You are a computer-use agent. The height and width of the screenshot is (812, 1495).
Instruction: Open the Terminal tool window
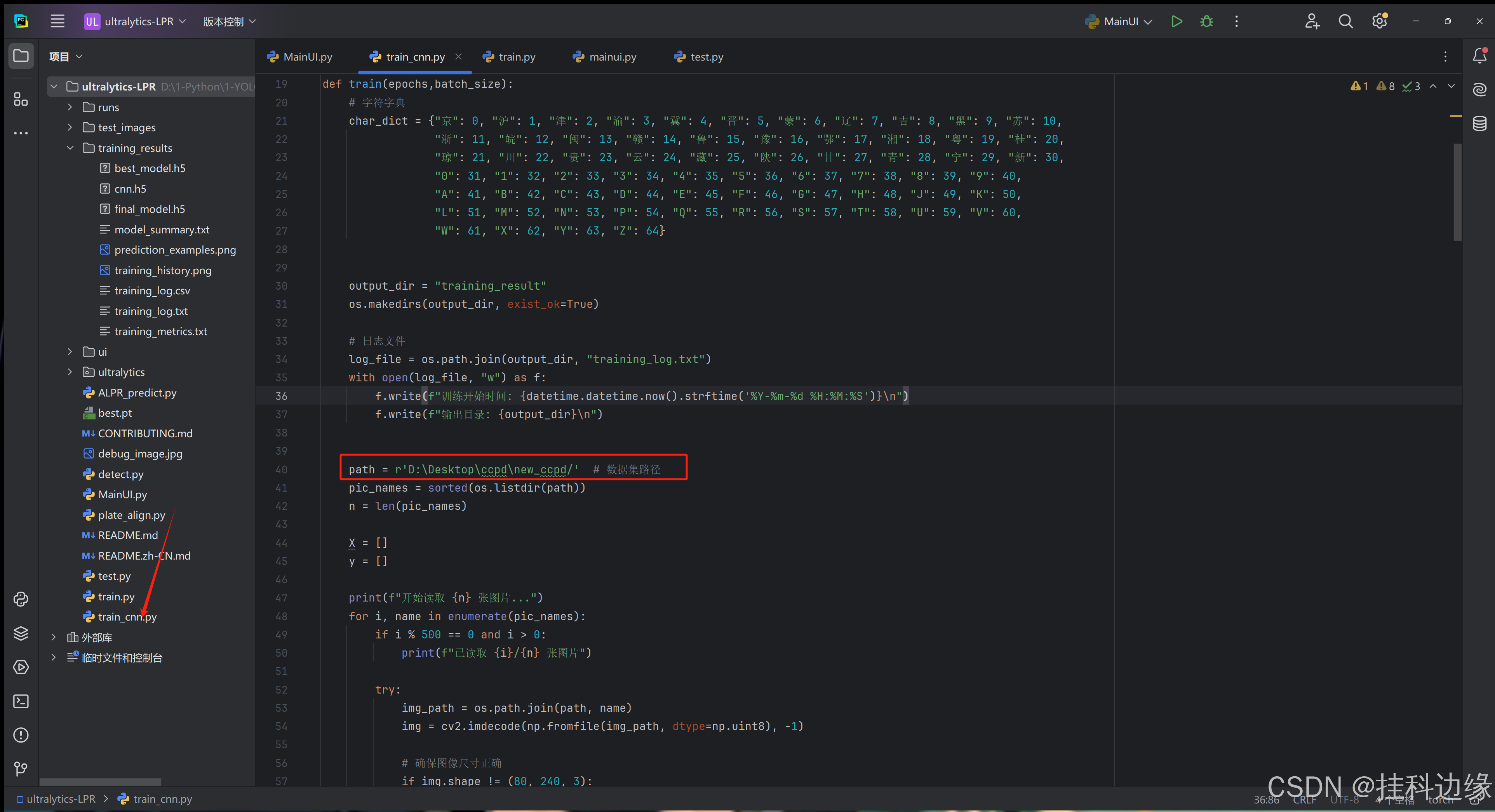coord(21,701)
